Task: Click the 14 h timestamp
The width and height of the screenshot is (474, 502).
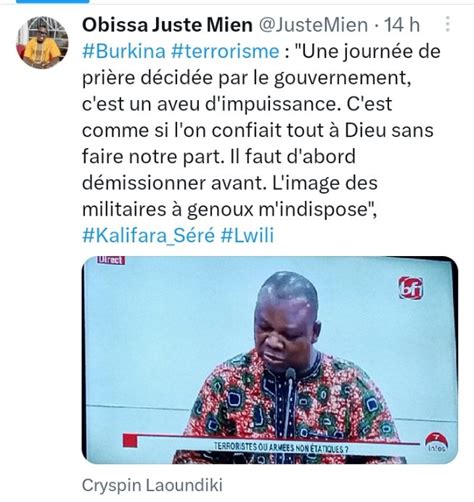Action: 402,25
